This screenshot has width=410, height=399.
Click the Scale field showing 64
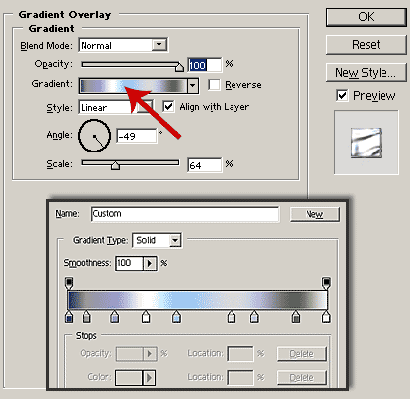point(204,165)
